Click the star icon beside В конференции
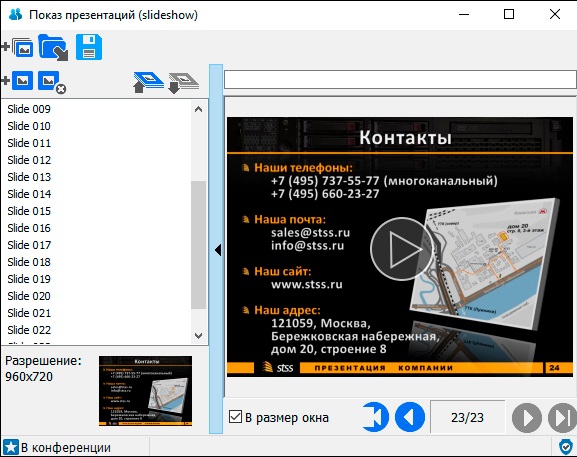Screen dimensions: 577x457 10,447
